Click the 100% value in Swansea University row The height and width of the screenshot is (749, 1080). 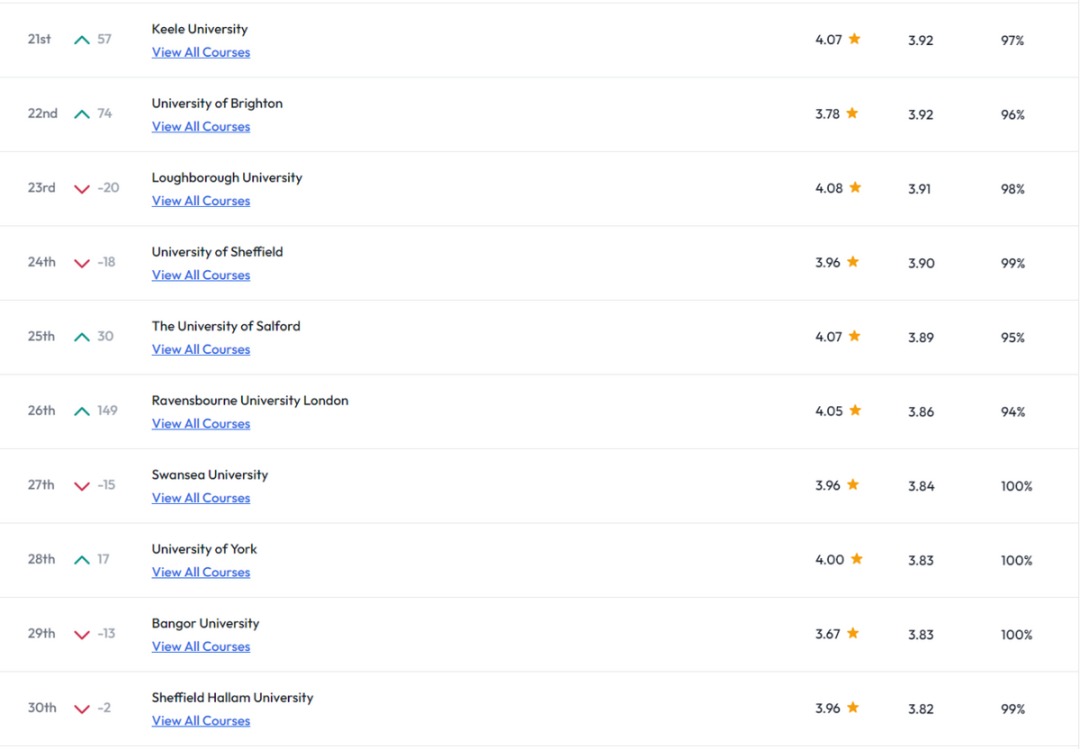pos(1017,486)
